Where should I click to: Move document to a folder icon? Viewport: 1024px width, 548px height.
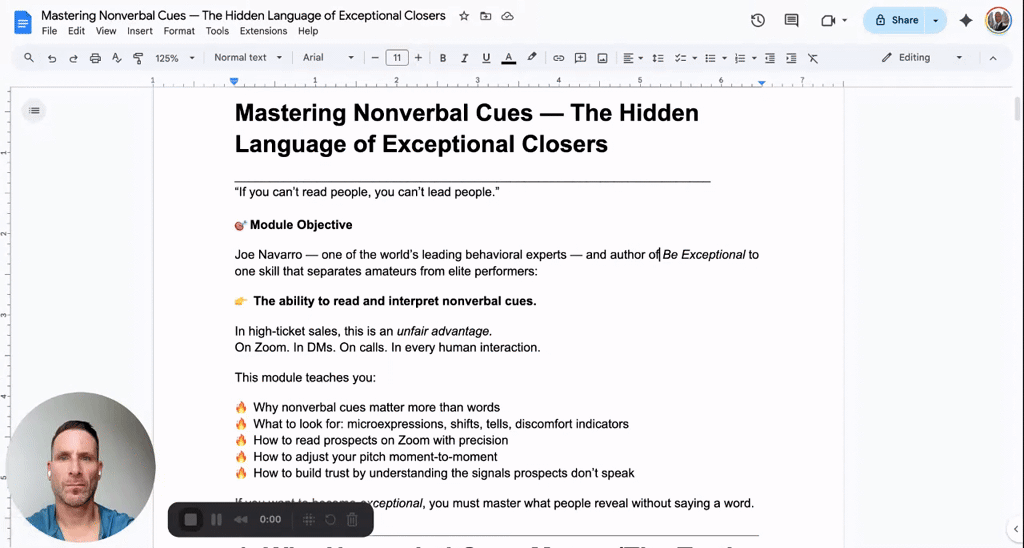pos(485,16)
